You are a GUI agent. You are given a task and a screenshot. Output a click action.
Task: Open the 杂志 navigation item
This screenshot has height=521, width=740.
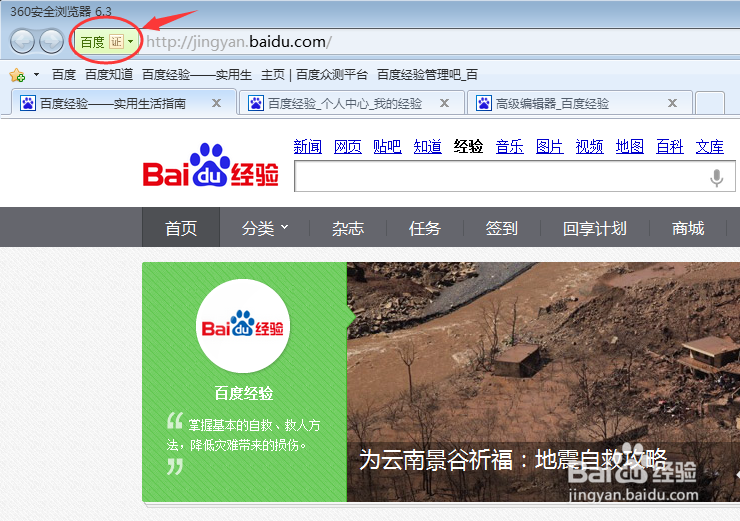[348, 228]
